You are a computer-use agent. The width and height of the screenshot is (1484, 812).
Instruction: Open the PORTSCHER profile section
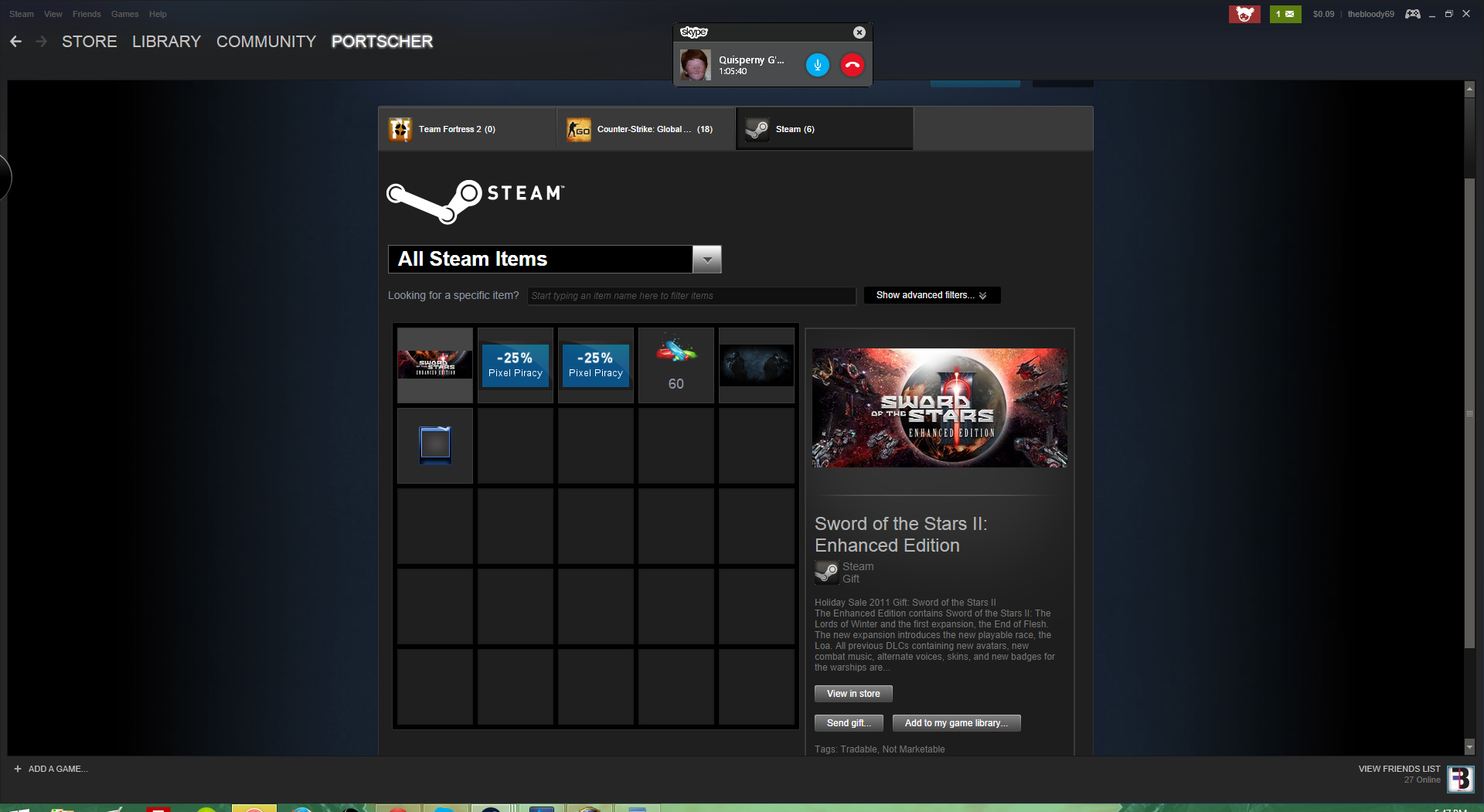382,42
